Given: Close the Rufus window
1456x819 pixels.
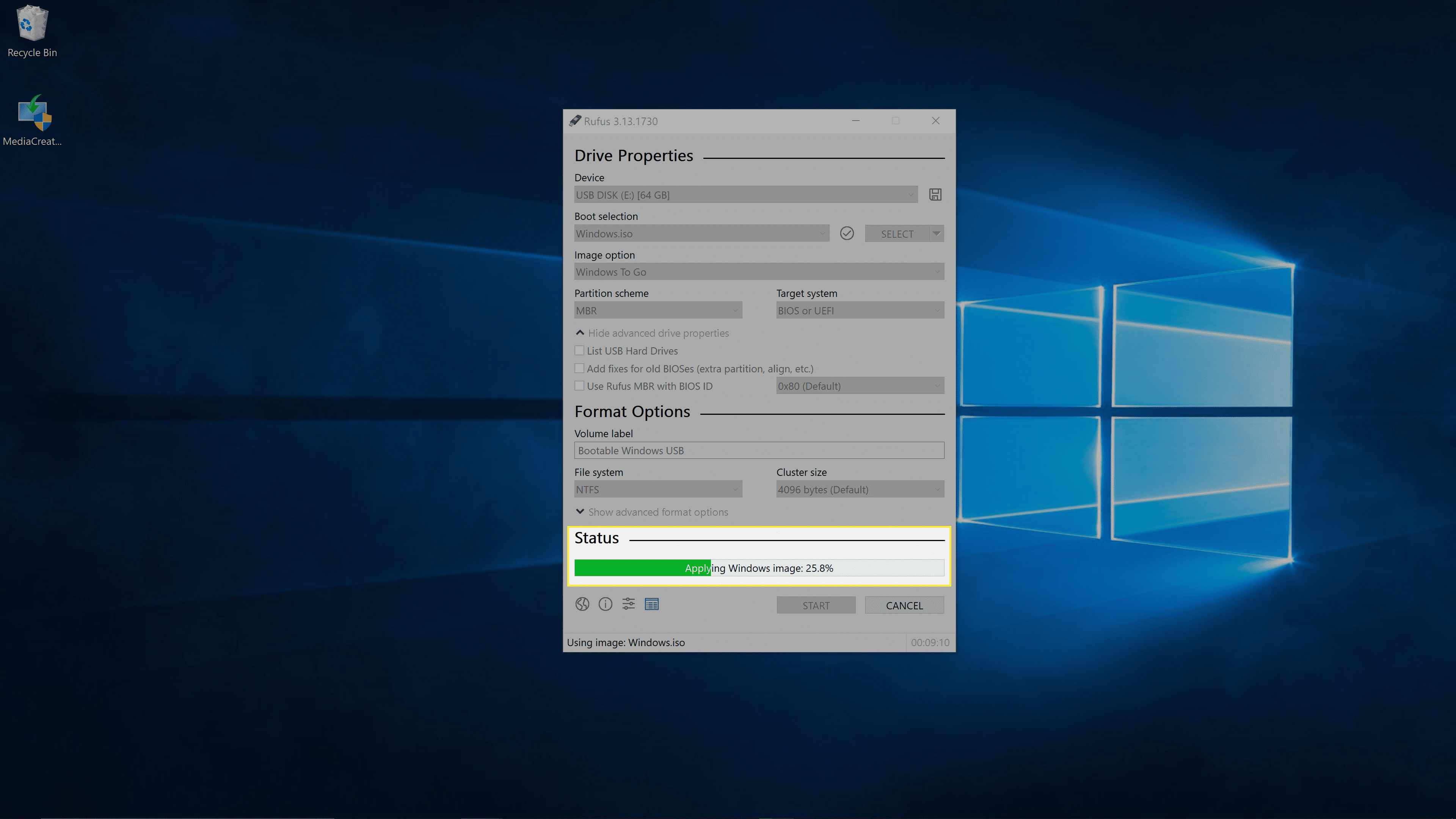Looking at the screenshot, I should click(x=935, y=121).
